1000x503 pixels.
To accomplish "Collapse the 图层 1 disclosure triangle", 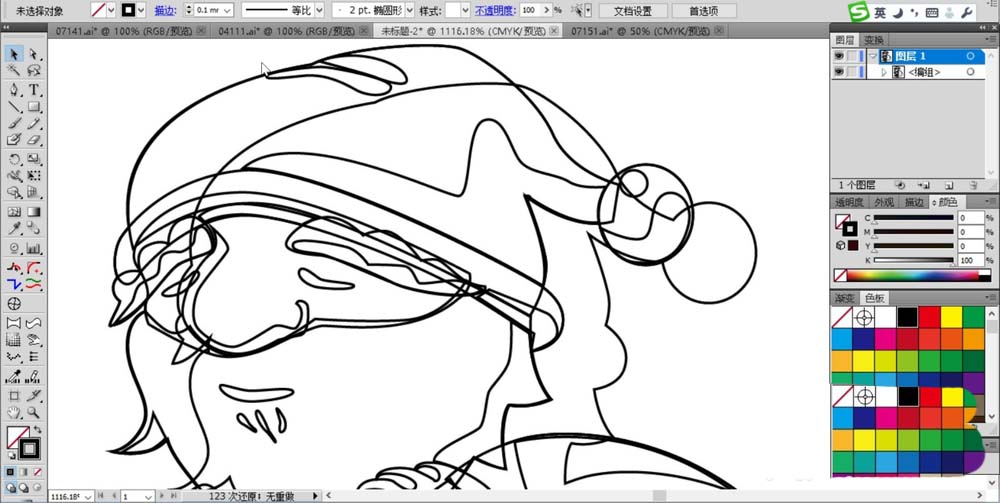I will pyautogui.click(x=872, y=56).
